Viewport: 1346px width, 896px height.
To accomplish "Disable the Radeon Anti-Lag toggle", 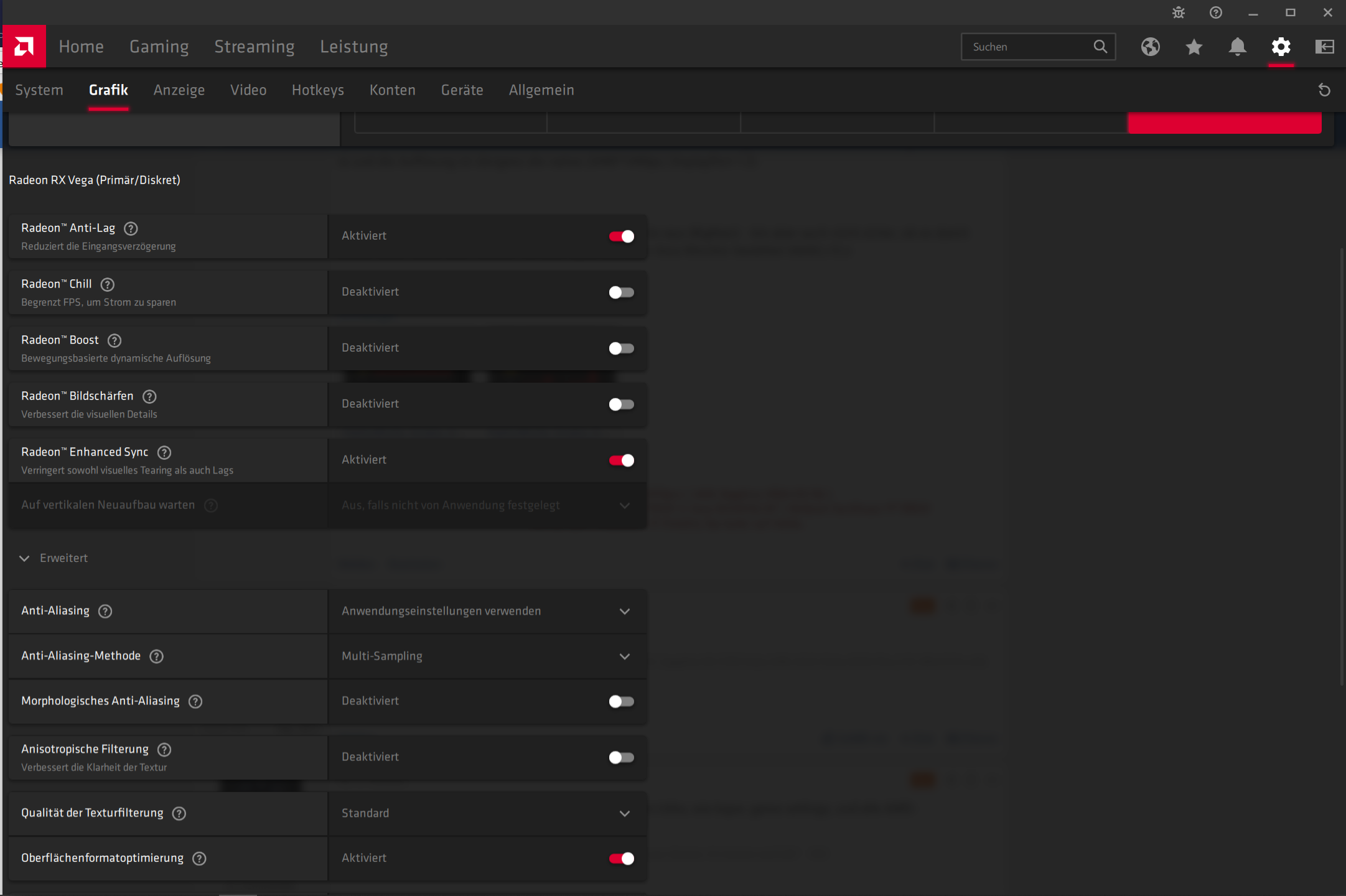I will 621,236.
